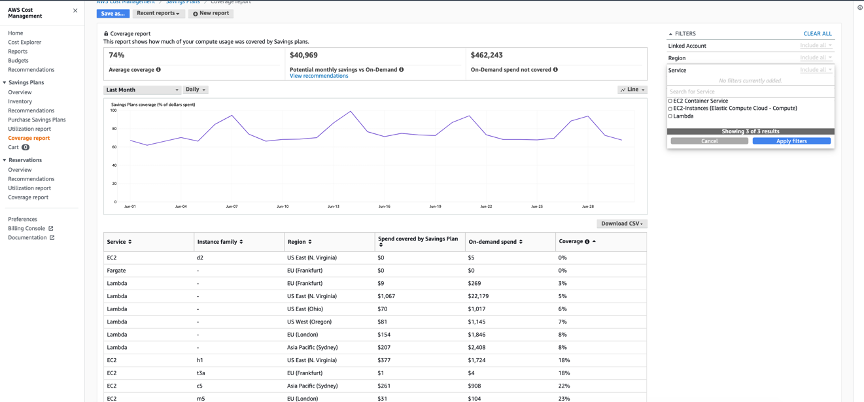Click the Coverage column header info icon
864x402 pixels.
pyautogui.click(x=586, y=243)
